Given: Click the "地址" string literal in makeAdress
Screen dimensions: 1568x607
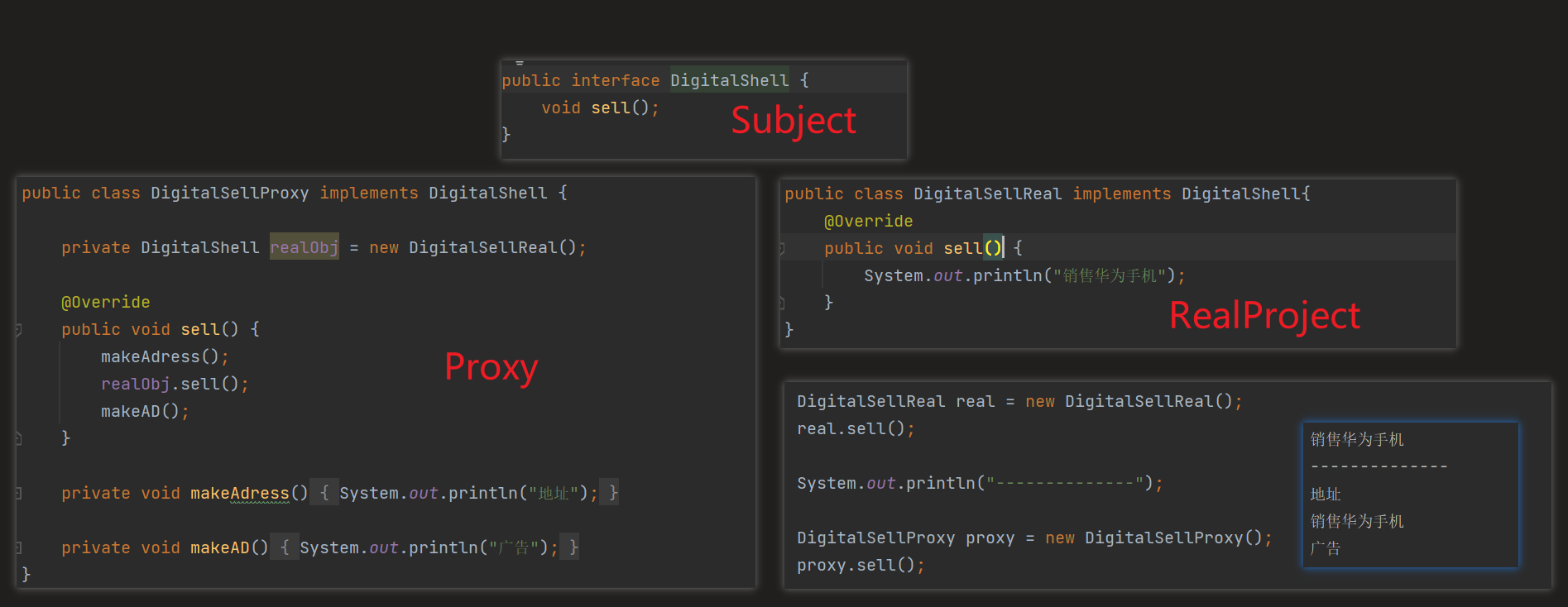Looking at the screenshot, I should click(x=553, y=493).
